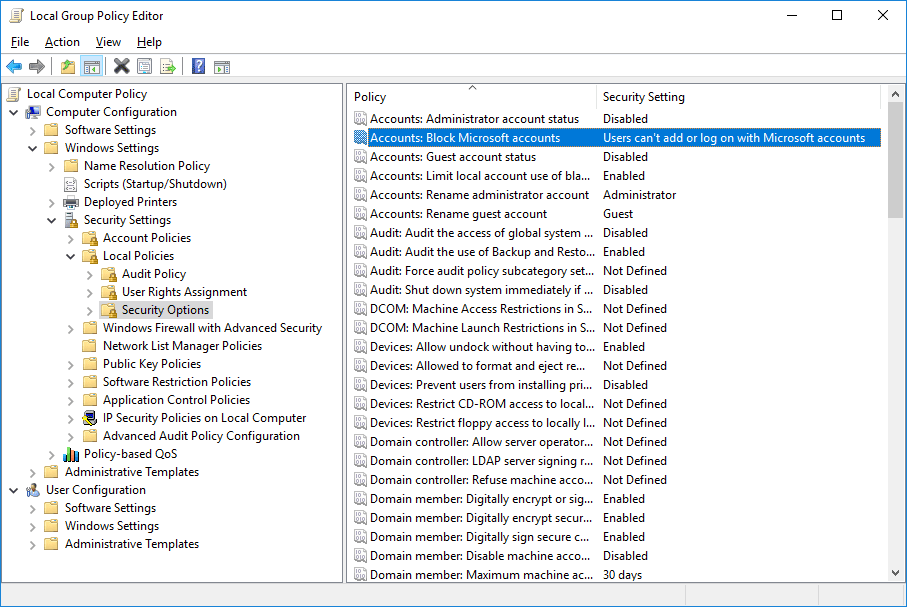907x607 pixels.
Task: Select Software Restriction Policies in tree
Action: pyautogui.click(x=177, y=382)
